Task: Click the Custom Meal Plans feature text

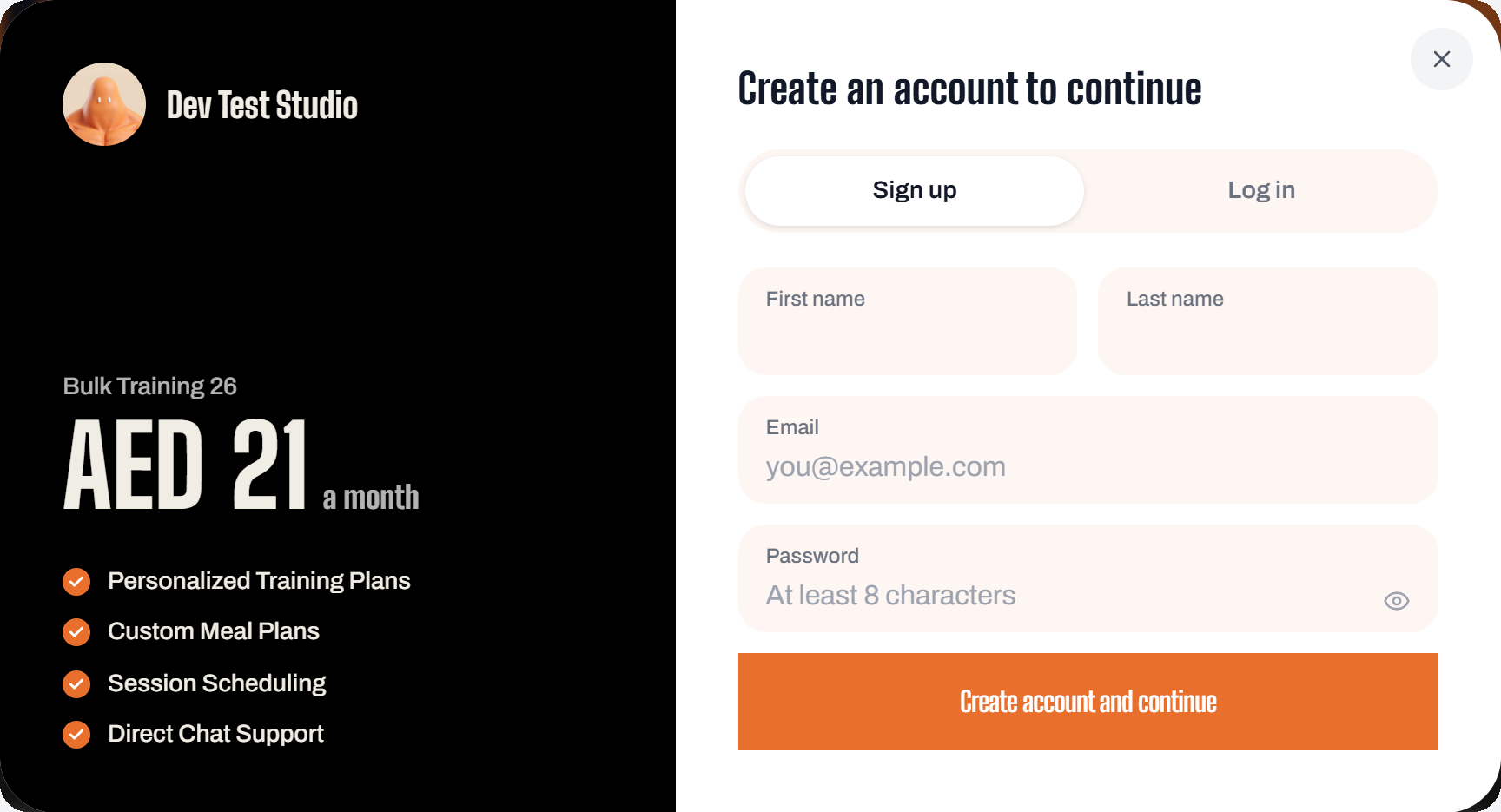Action: pos(214,631)
